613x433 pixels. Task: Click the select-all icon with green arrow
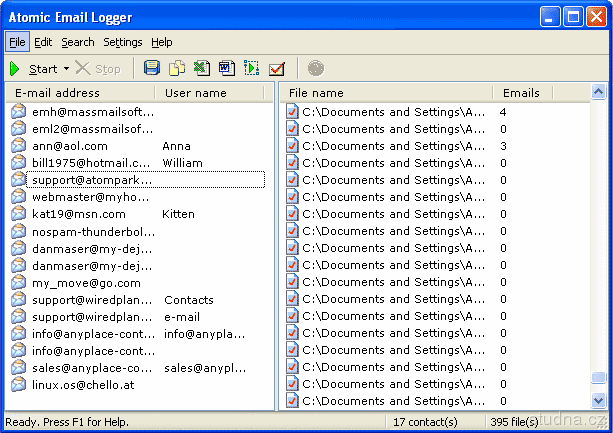[252, 69]
